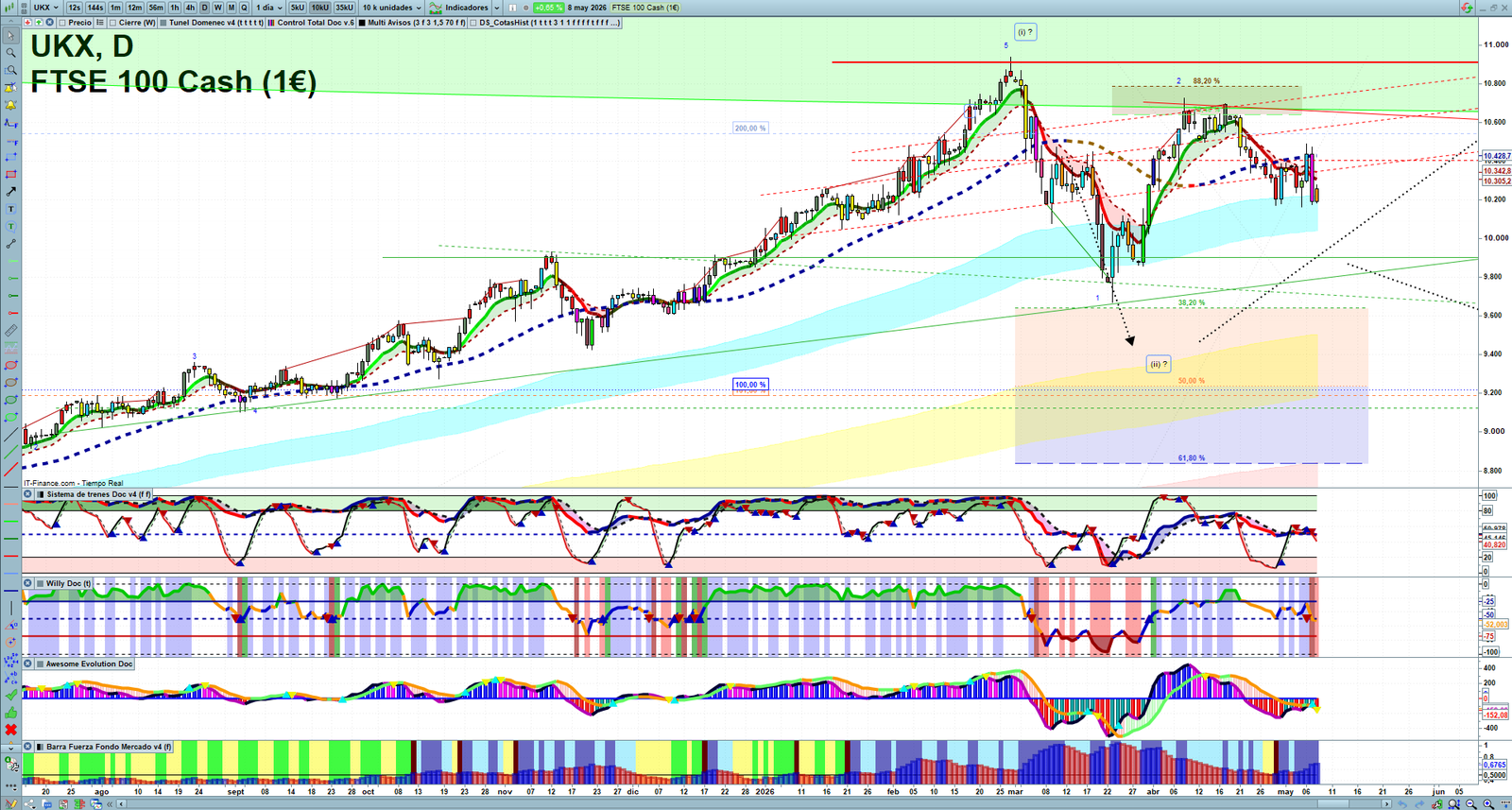
Task: Click the red plus add-price icon
Action: pyautogui.click(x=27, y=22)
